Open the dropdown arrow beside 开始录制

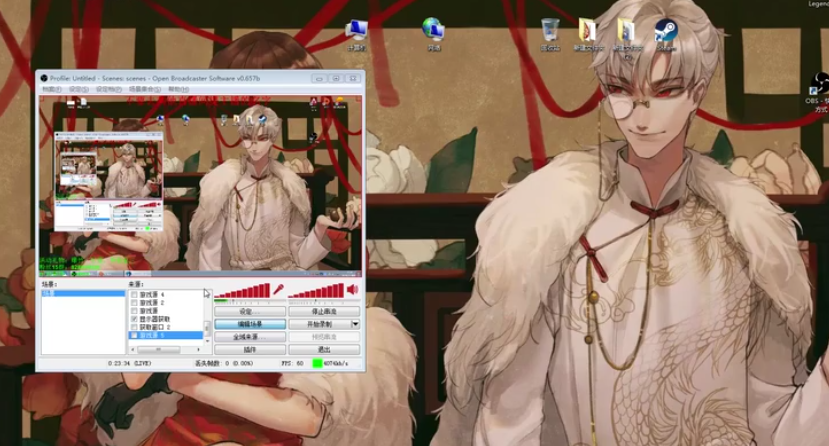pos(355,324)
